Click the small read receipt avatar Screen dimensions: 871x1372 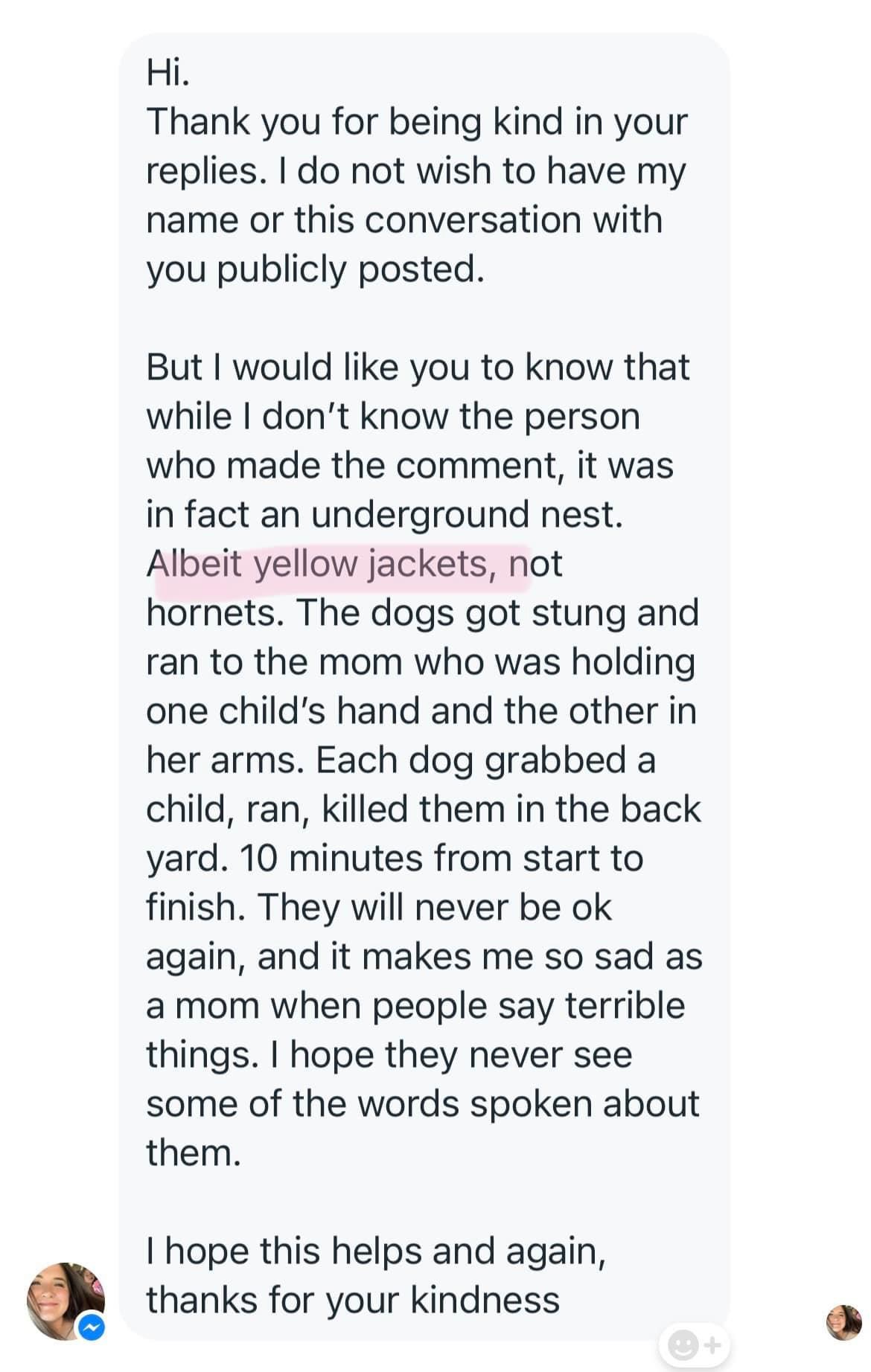843,1322
